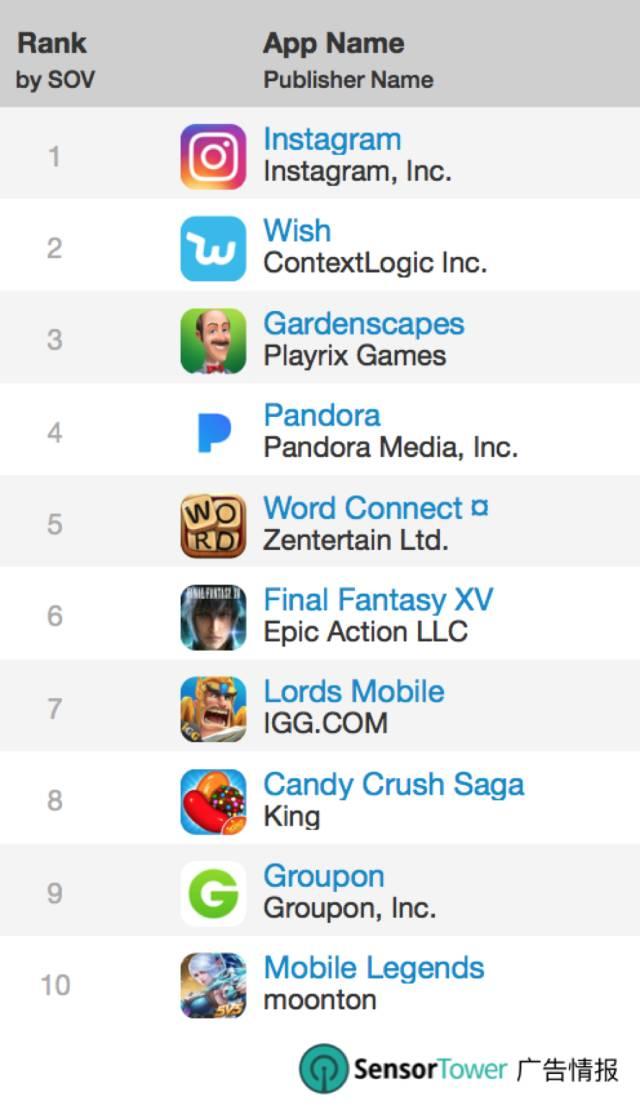Open the Mobile Legends title link
This screenshot has height=1110, width=640.
(x=374, y=968)
